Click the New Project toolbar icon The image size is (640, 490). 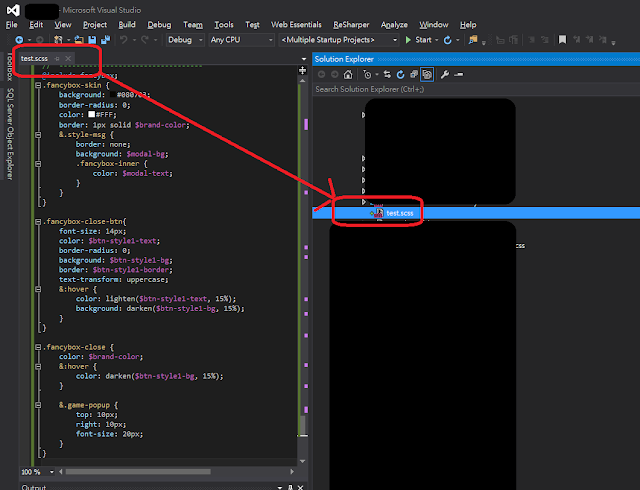point(58,40)
